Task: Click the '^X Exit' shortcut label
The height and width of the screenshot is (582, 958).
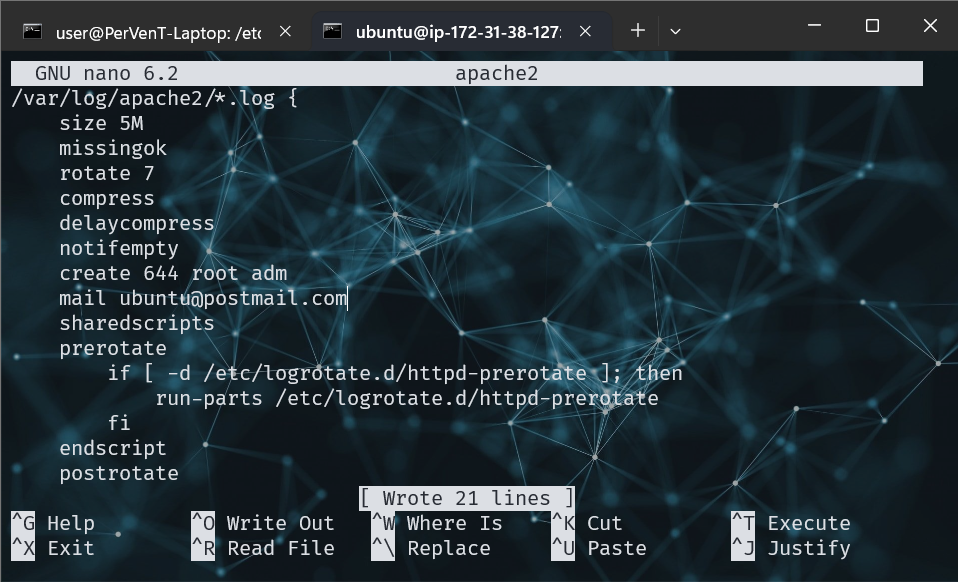Action: [x=53, y=548]
